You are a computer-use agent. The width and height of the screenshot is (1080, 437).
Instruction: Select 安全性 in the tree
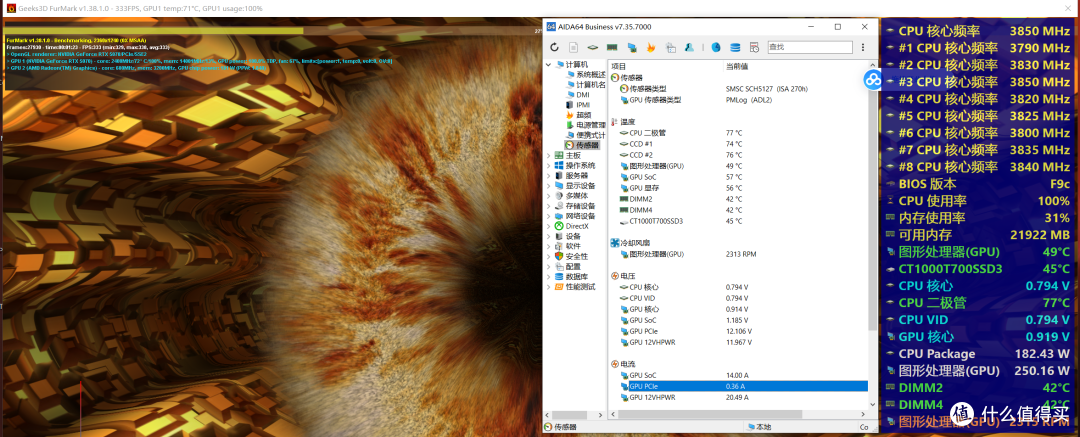571,256
